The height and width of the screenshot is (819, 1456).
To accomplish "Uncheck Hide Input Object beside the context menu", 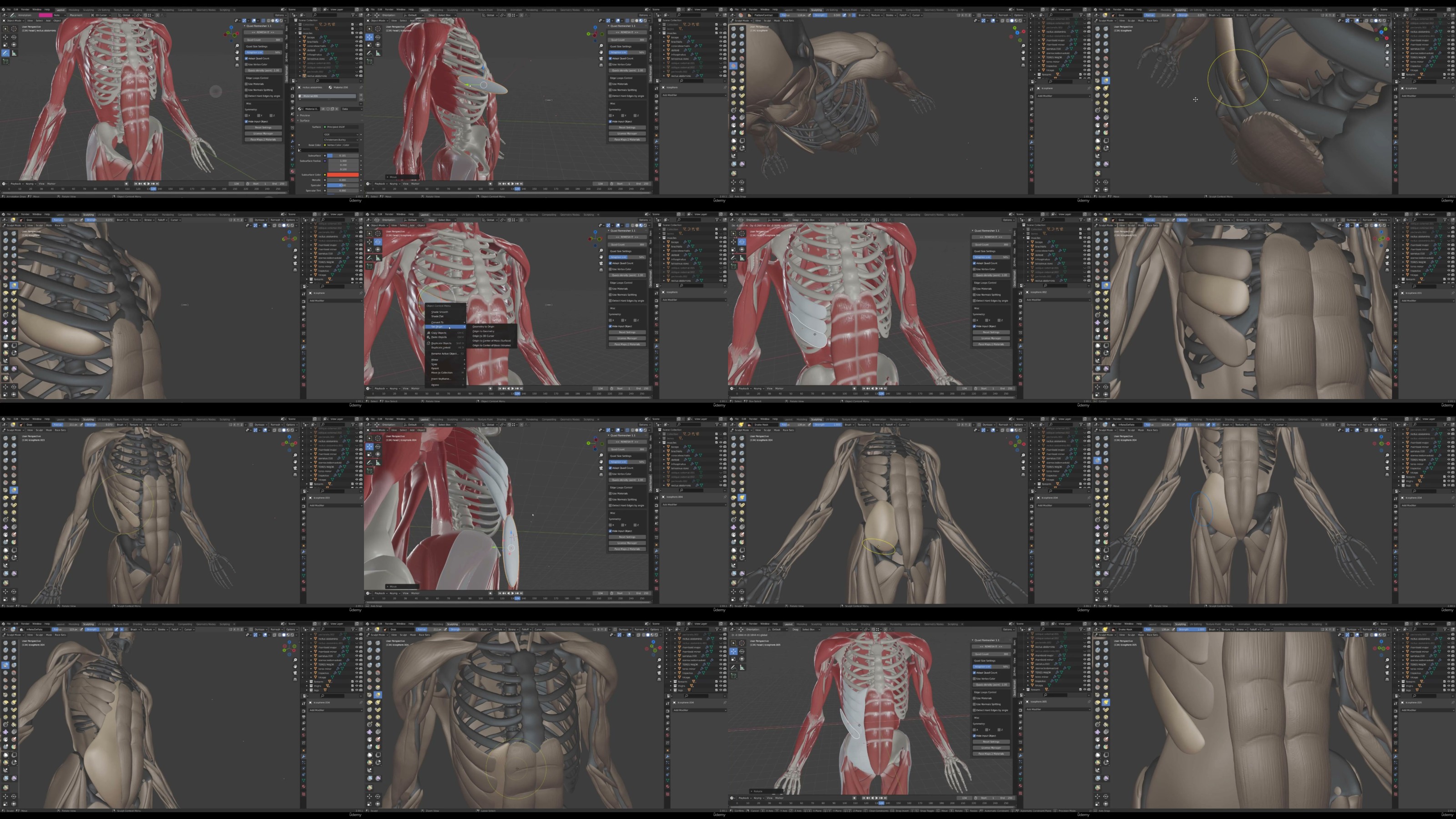I will [611, 326].
